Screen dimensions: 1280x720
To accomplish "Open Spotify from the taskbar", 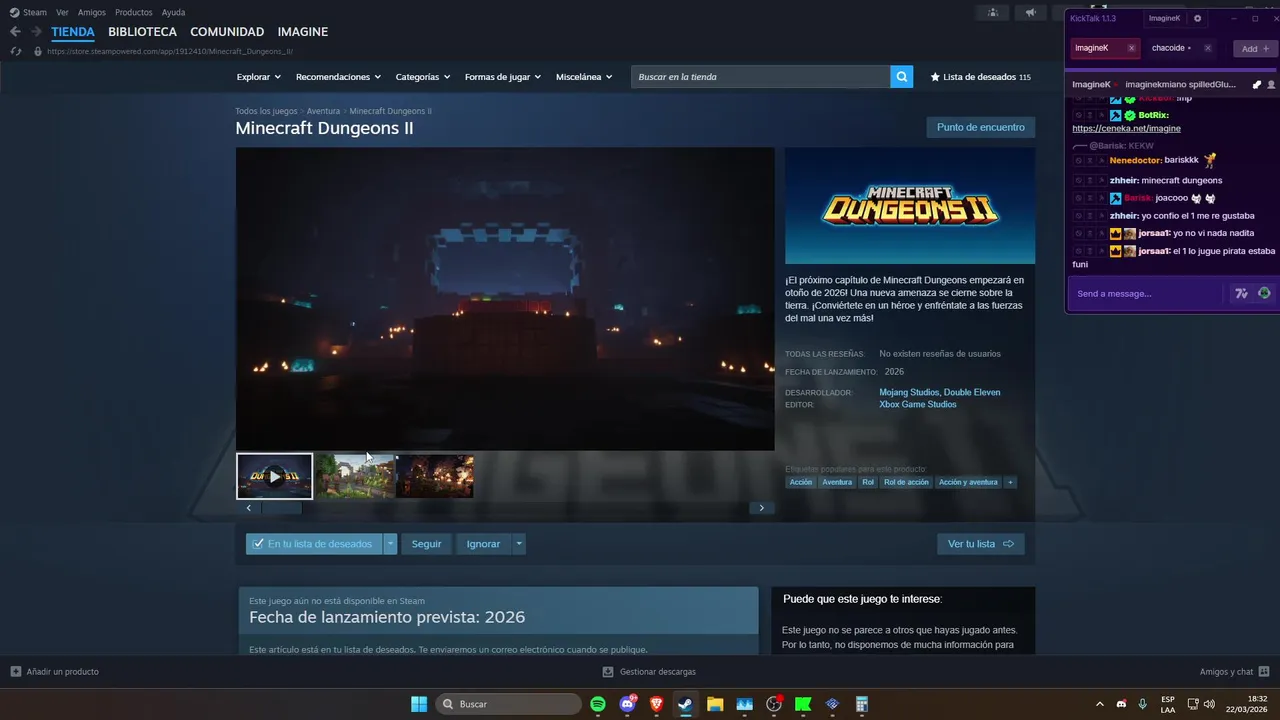I will [x=598, y=704].
